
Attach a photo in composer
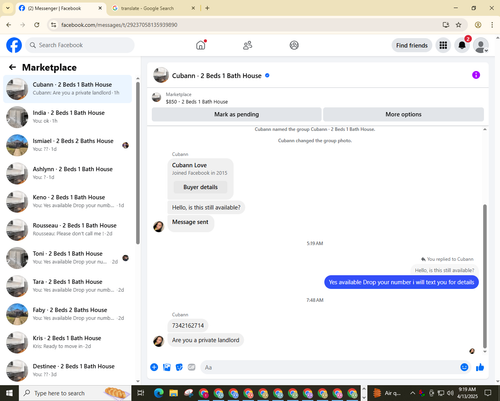pyautogui.click(x=167, y=367)
